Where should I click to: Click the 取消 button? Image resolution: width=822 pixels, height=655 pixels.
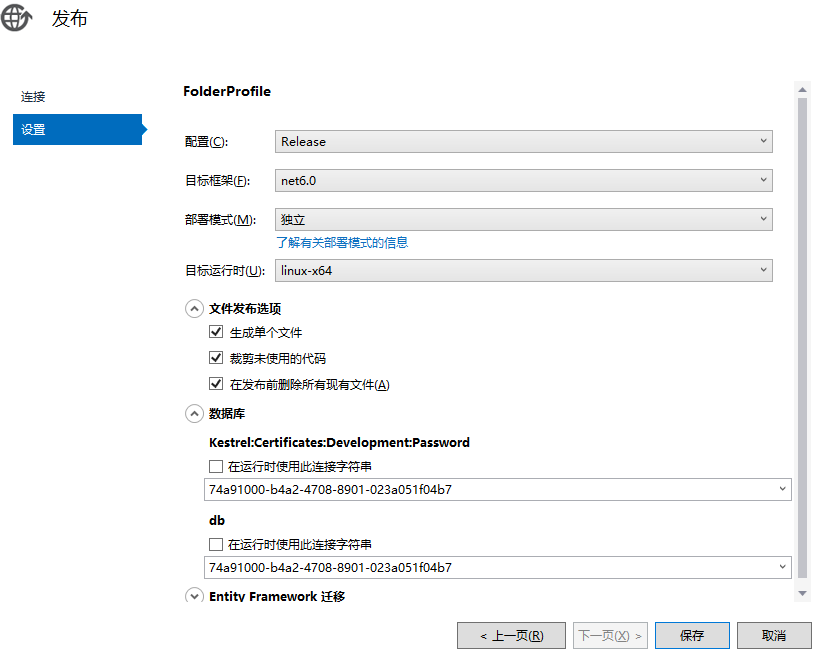(774, 635)
